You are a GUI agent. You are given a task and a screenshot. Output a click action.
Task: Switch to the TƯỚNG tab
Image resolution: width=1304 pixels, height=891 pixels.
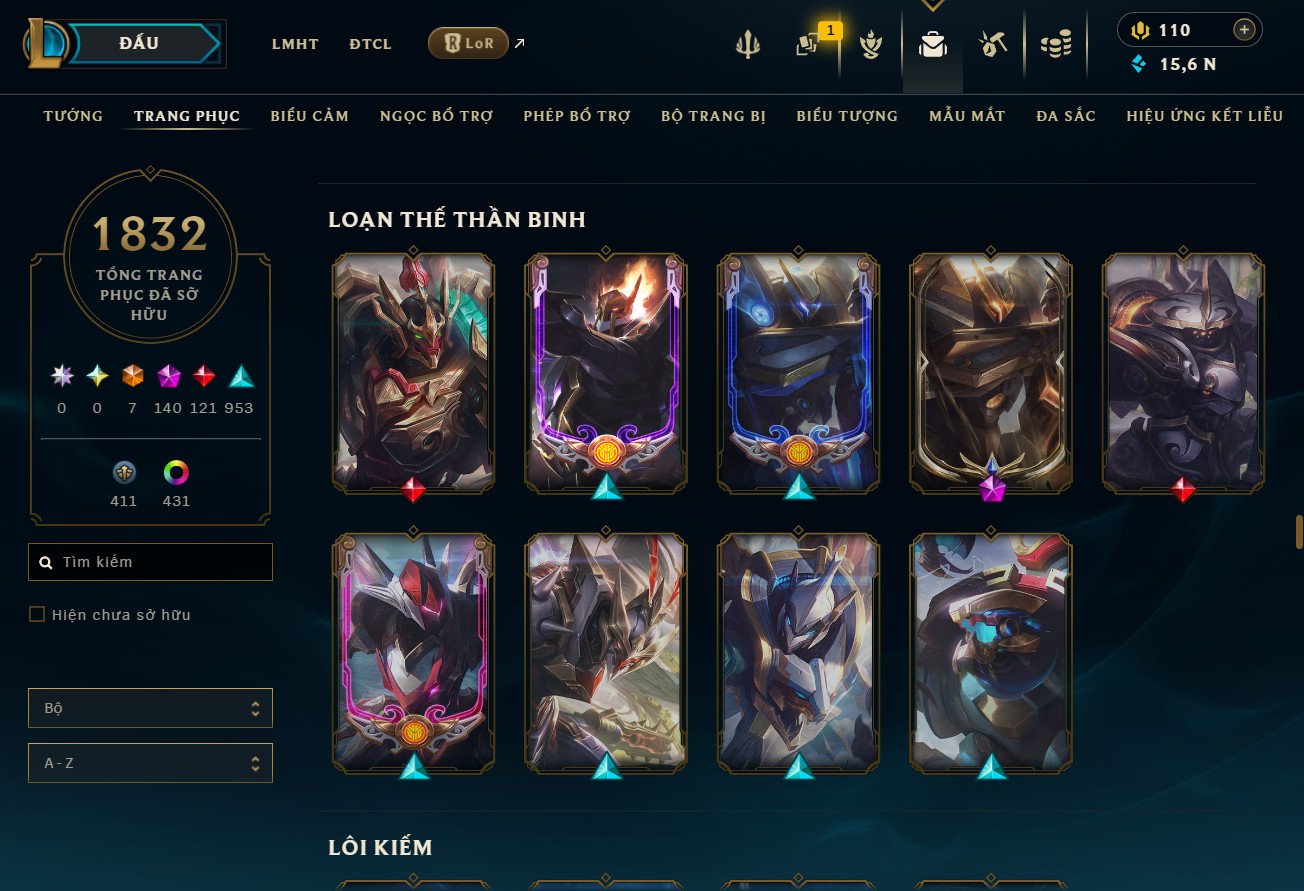[73, 116]
